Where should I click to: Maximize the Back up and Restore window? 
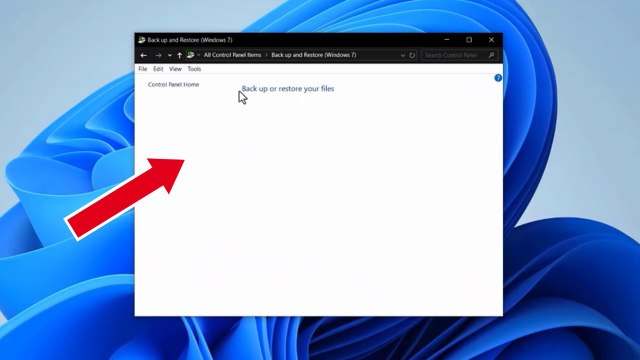click(469, 40)
